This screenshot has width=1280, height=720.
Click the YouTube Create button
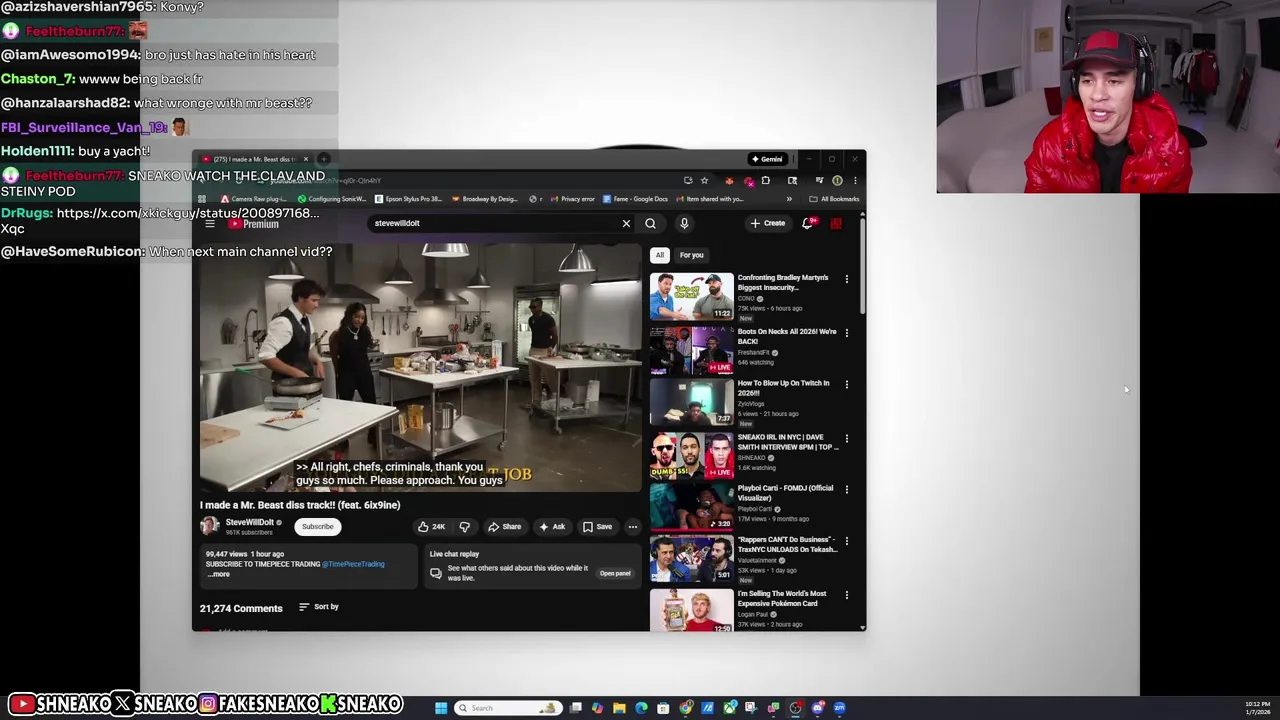[x=768, y=223]
